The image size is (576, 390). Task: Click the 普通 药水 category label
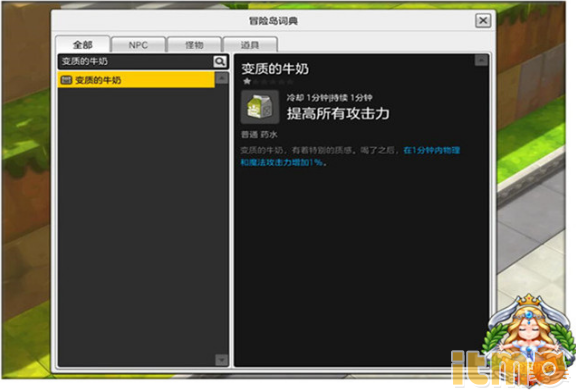click(259, 134)
